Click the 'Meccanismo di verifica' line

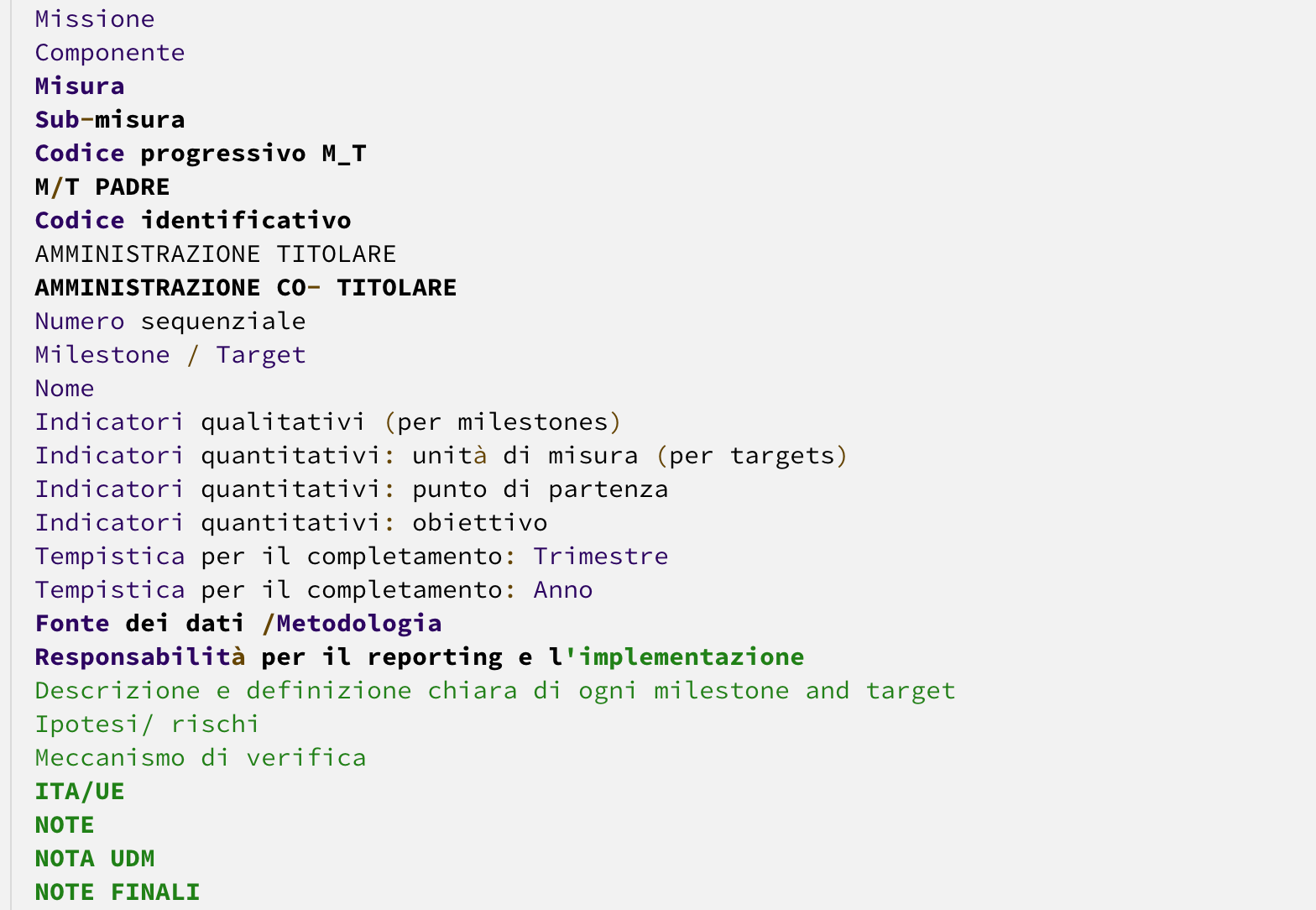click(x=201, y=757)
